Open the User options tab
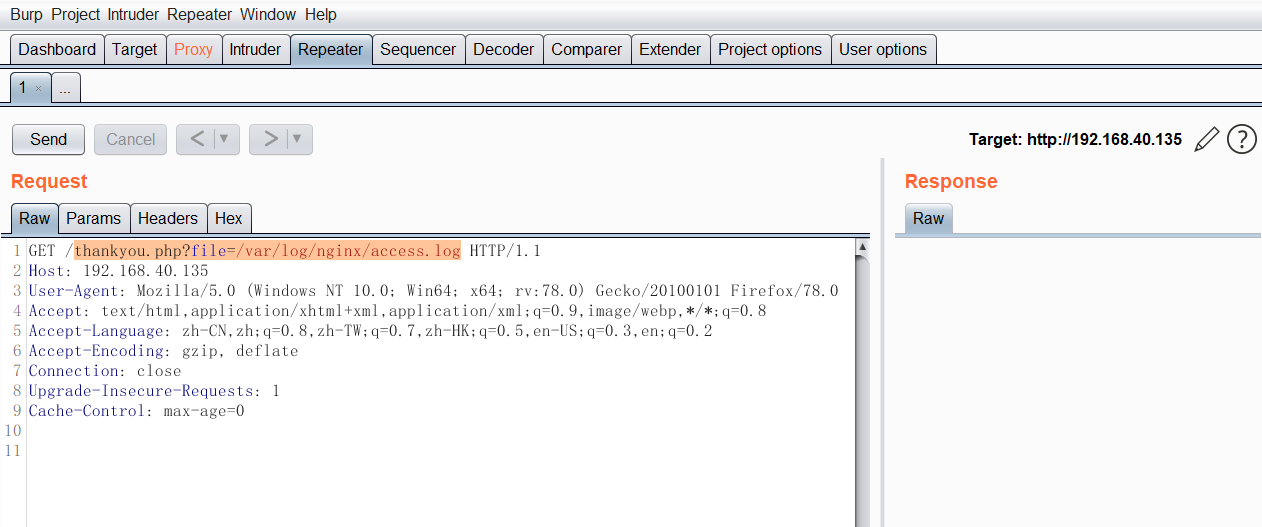This screenshot has height=527, width=1262. pyautogui.click(x=883, y=49)
